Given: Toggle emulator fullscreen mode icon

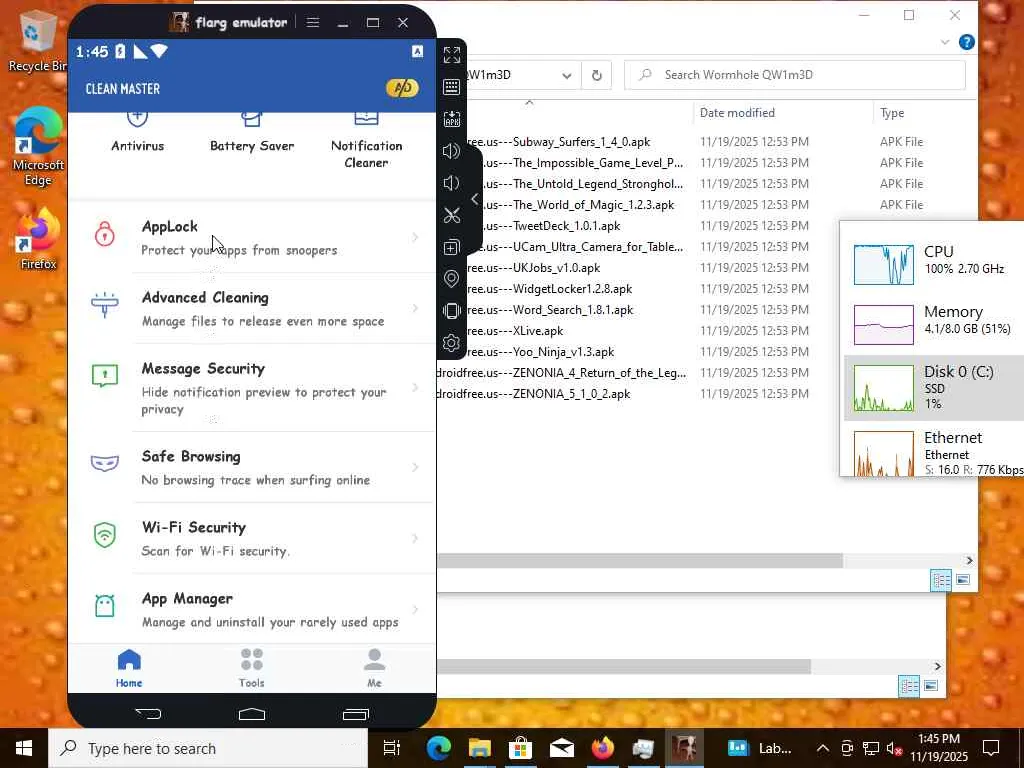Looking at the screenshot, I should coord(451,55).
